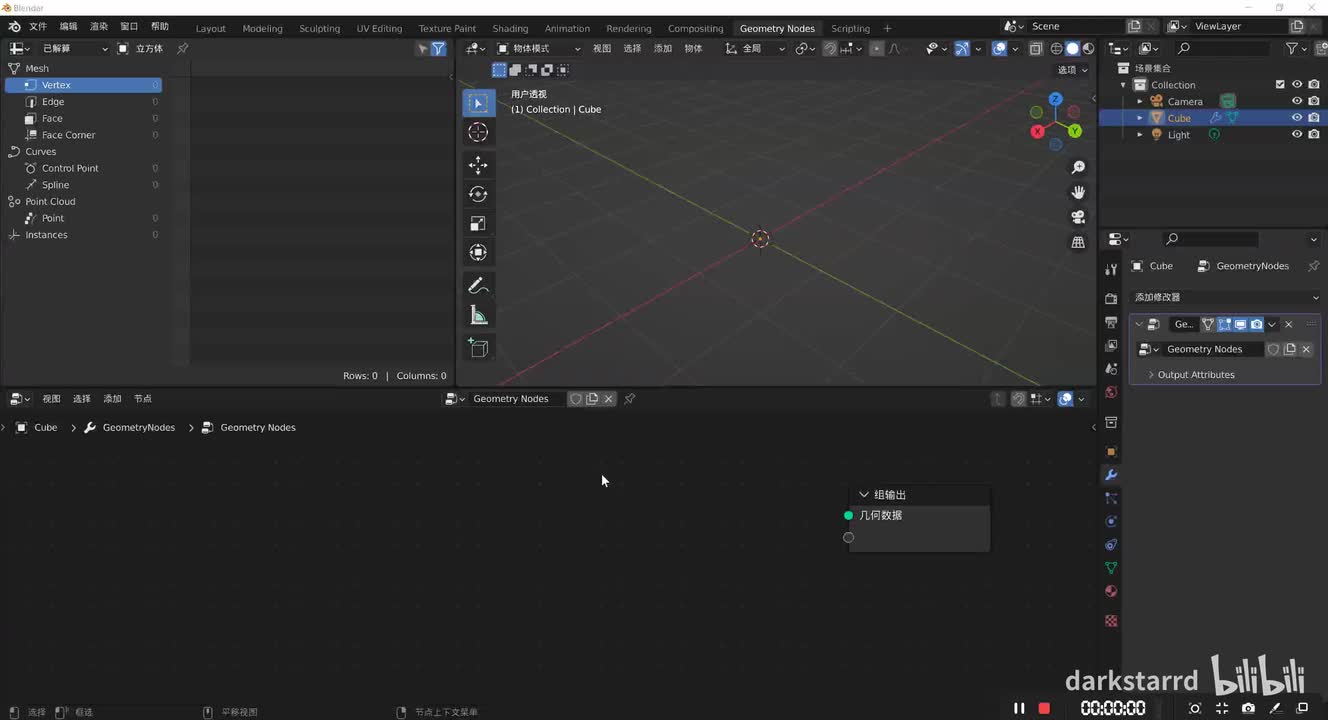Screen dimensions: 1328x720
Task: Select the Measure tool in viewport toolbar
Action: (x=478, y=315)
